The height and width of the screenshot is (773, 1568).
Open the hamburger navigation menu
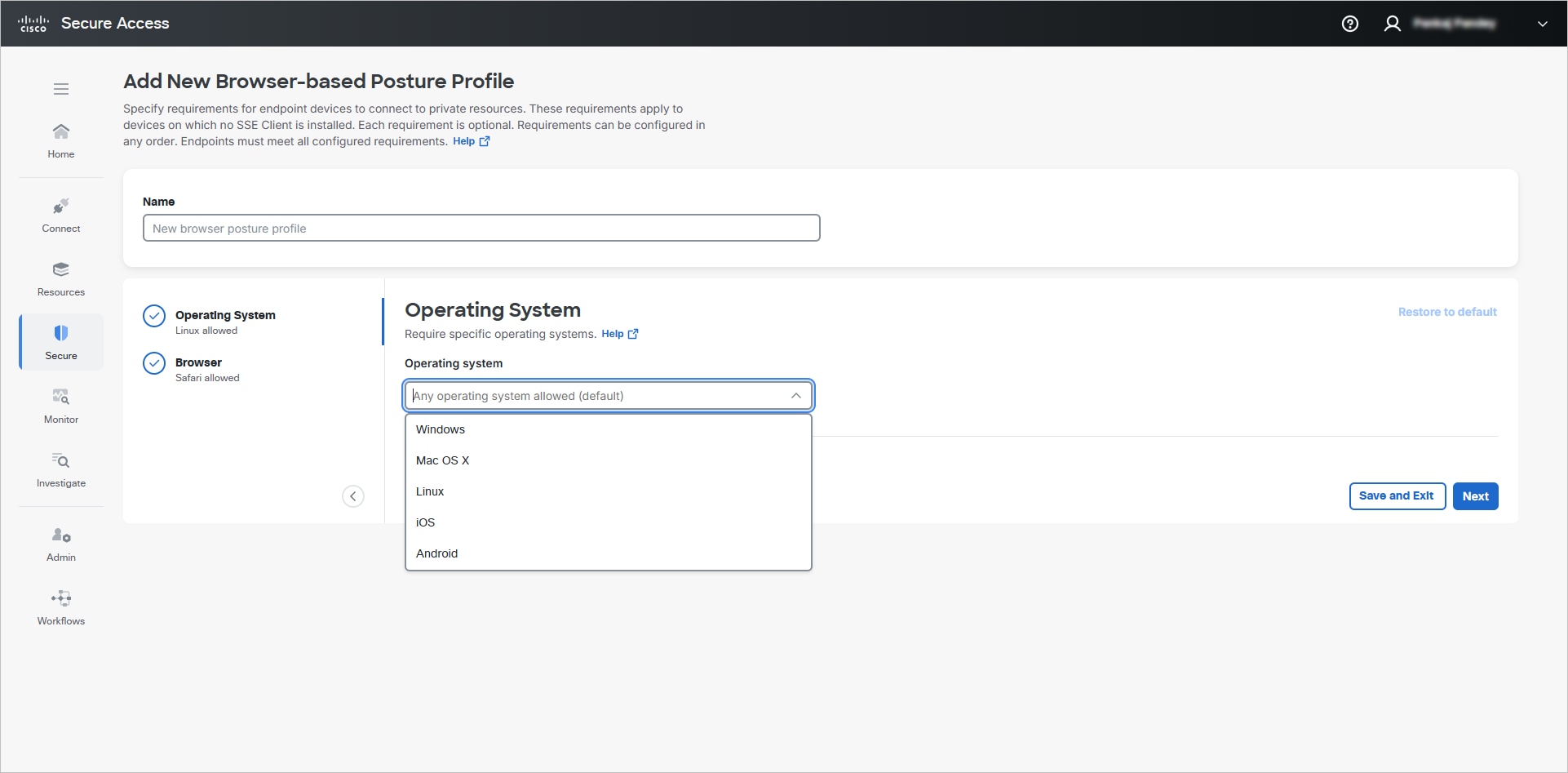pos(61,89)
